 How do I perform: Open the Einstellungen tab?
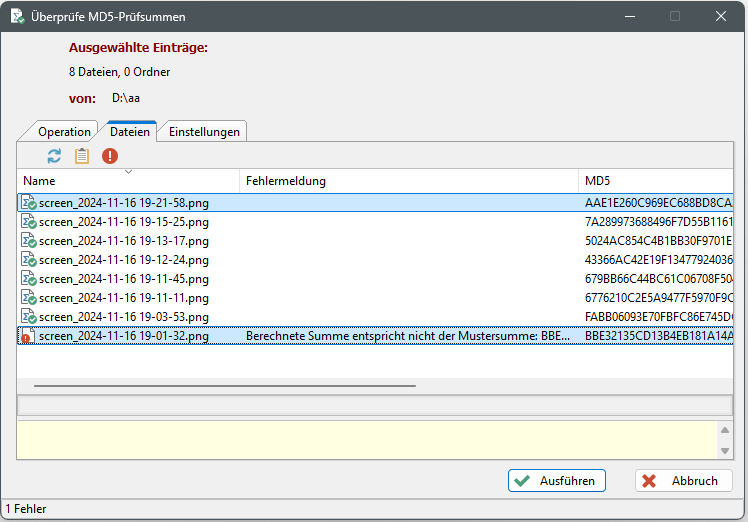coord(204,132)
